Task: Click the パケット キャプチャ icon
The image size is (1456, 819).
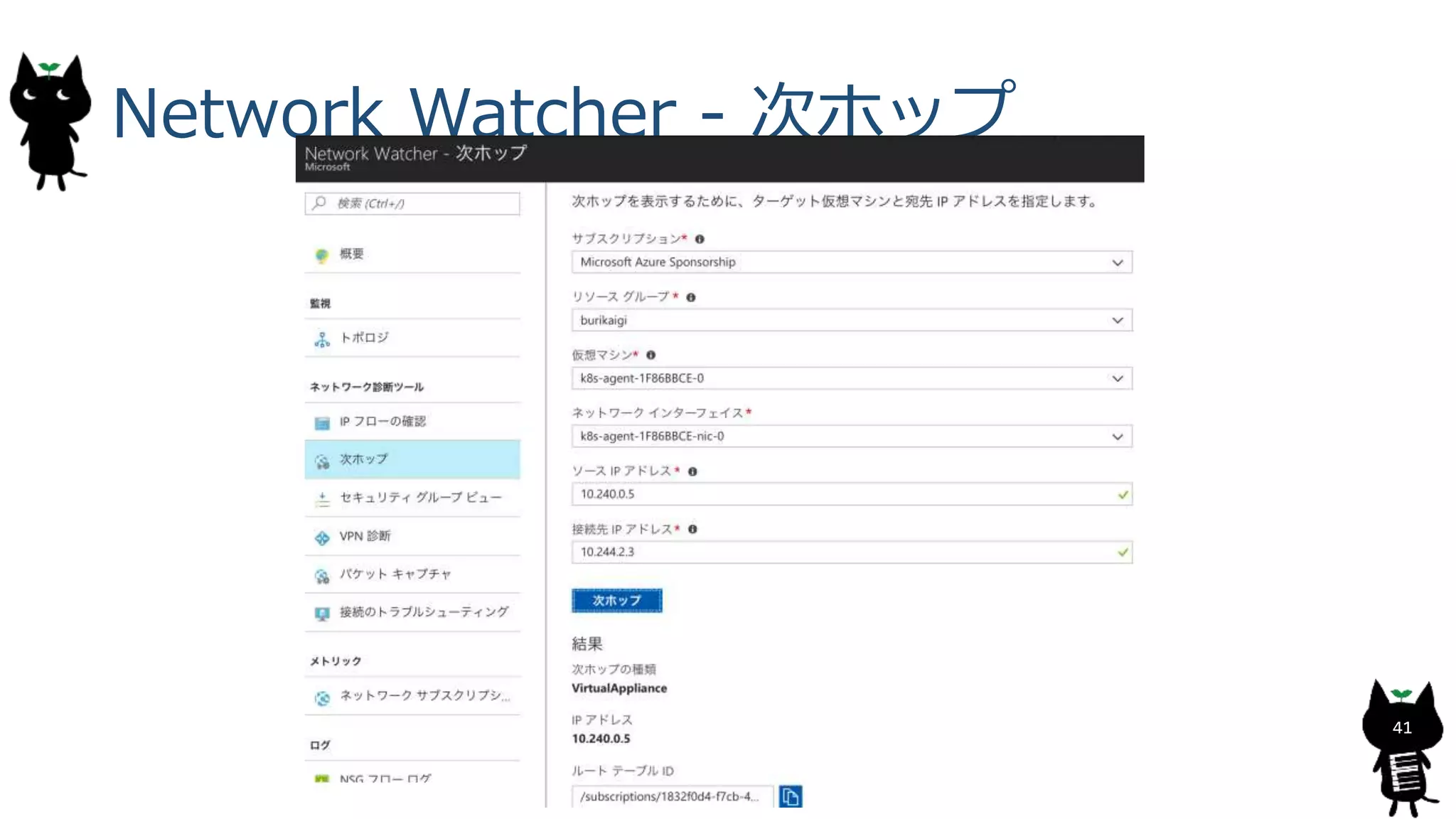Action: point(322,576)
